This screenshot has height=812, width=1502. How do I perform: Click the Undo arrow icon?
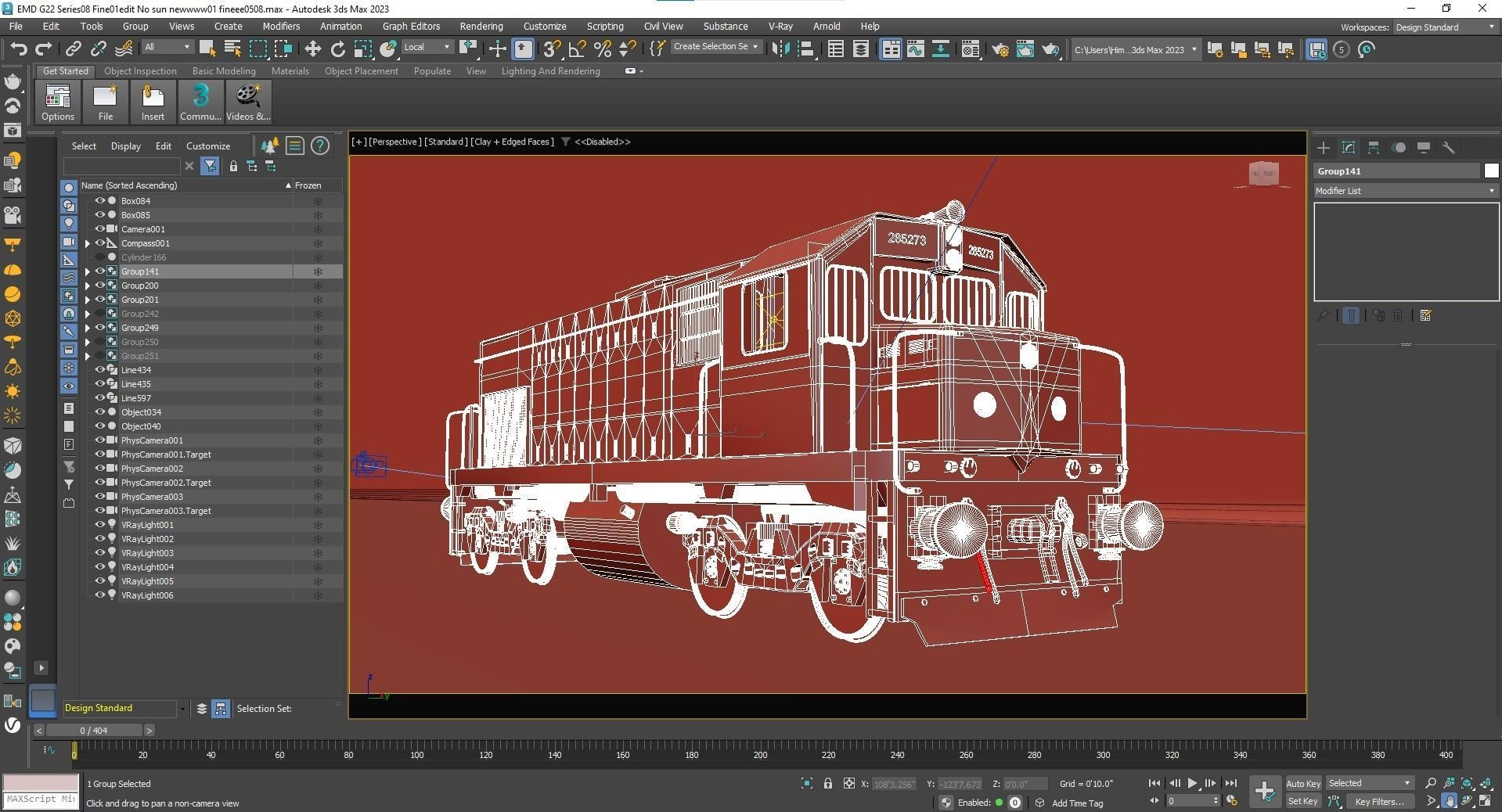pyautogui.click(x=19, y=49)
